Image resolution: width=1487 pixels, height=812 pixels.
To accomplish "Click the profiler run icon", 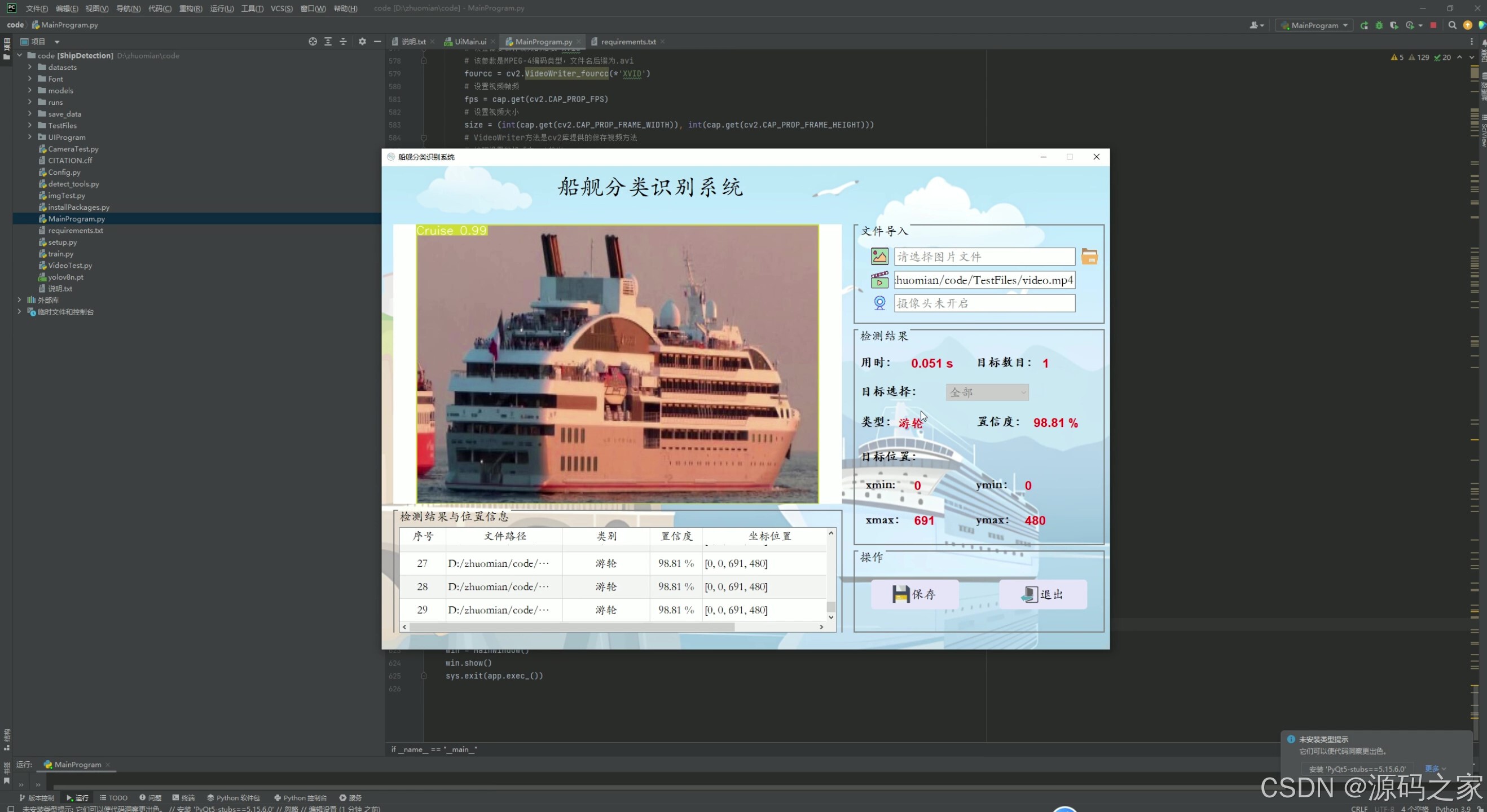I will click(x=1411, y=25).
